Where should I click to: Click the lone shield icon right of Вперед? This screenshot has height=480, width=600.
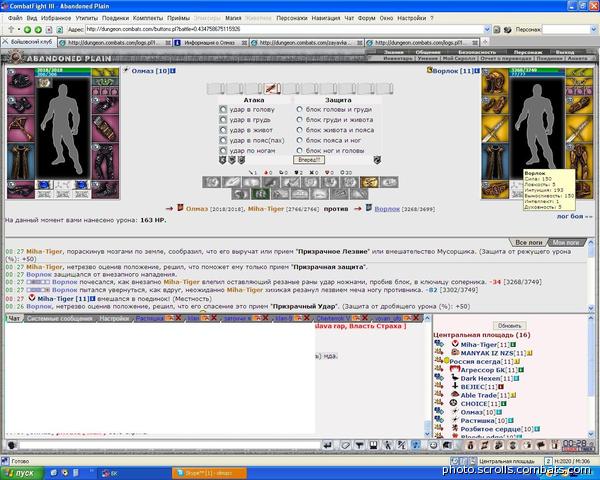coord(377,160)
